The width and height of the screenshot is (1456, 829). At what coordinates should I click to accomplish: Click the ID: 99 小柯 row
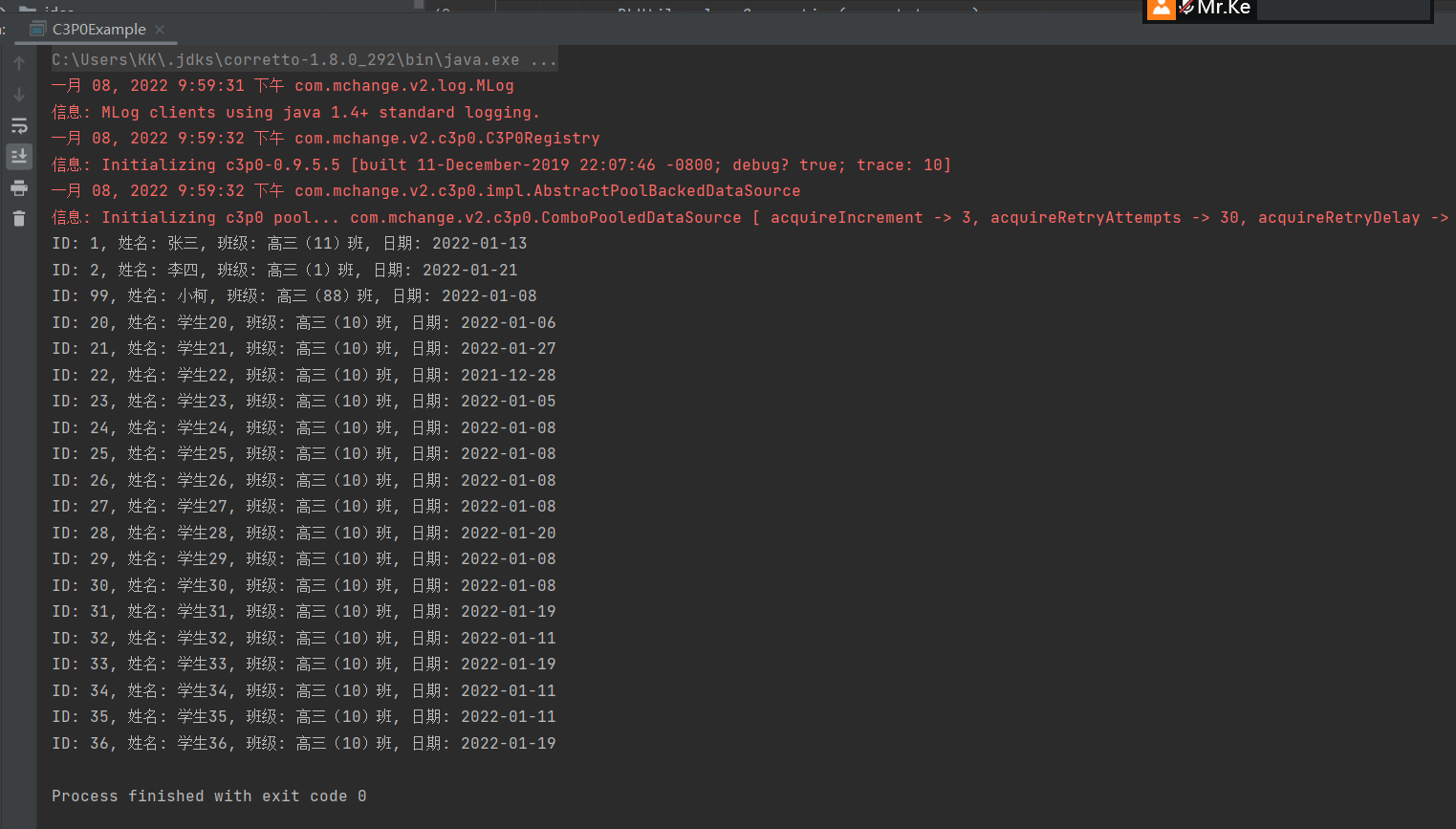click(294, 296)
